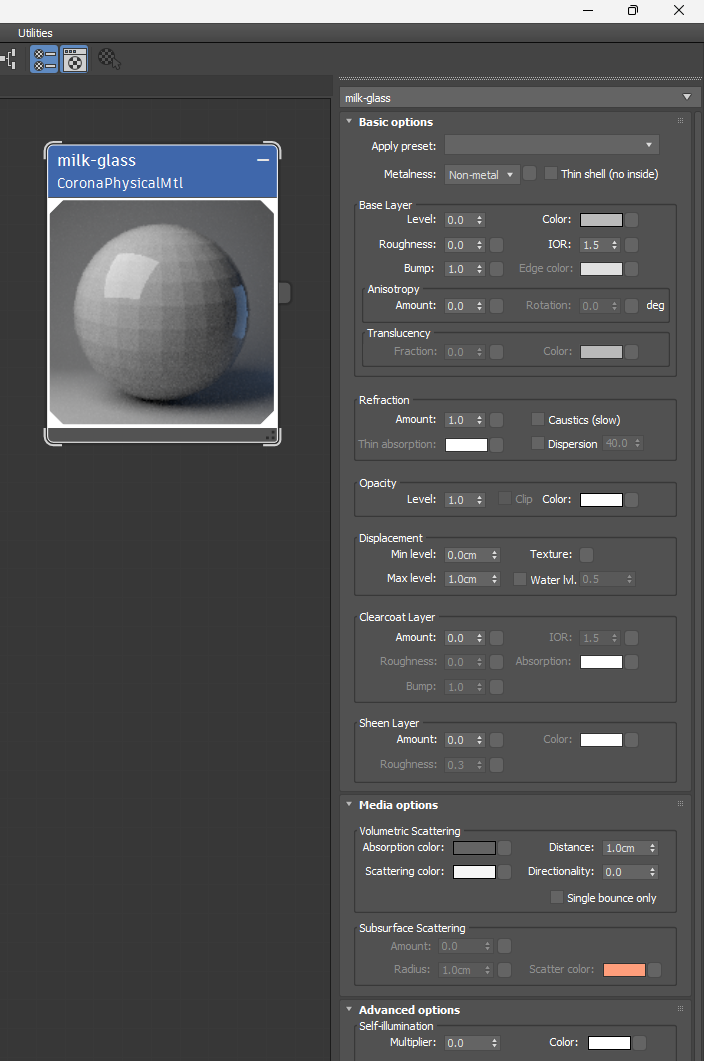
Task: Click the Base Roughness map button
Action: click(496, 245)
